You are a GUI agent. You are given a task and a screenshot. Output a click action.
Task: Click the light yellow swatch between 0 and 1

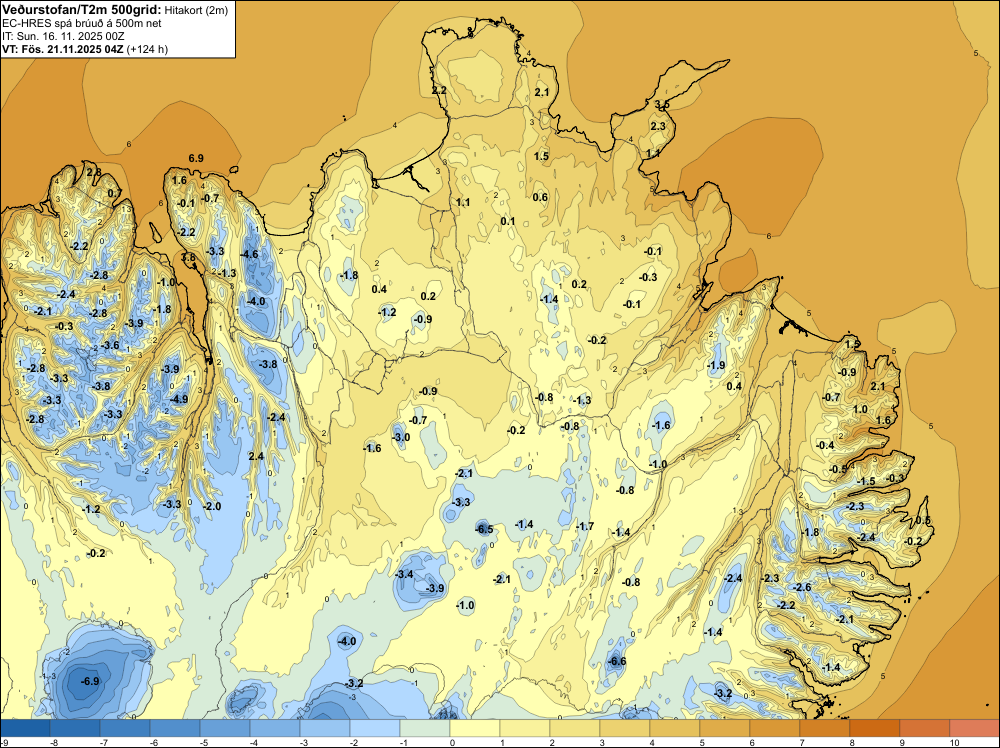click(x=474, y=728)
